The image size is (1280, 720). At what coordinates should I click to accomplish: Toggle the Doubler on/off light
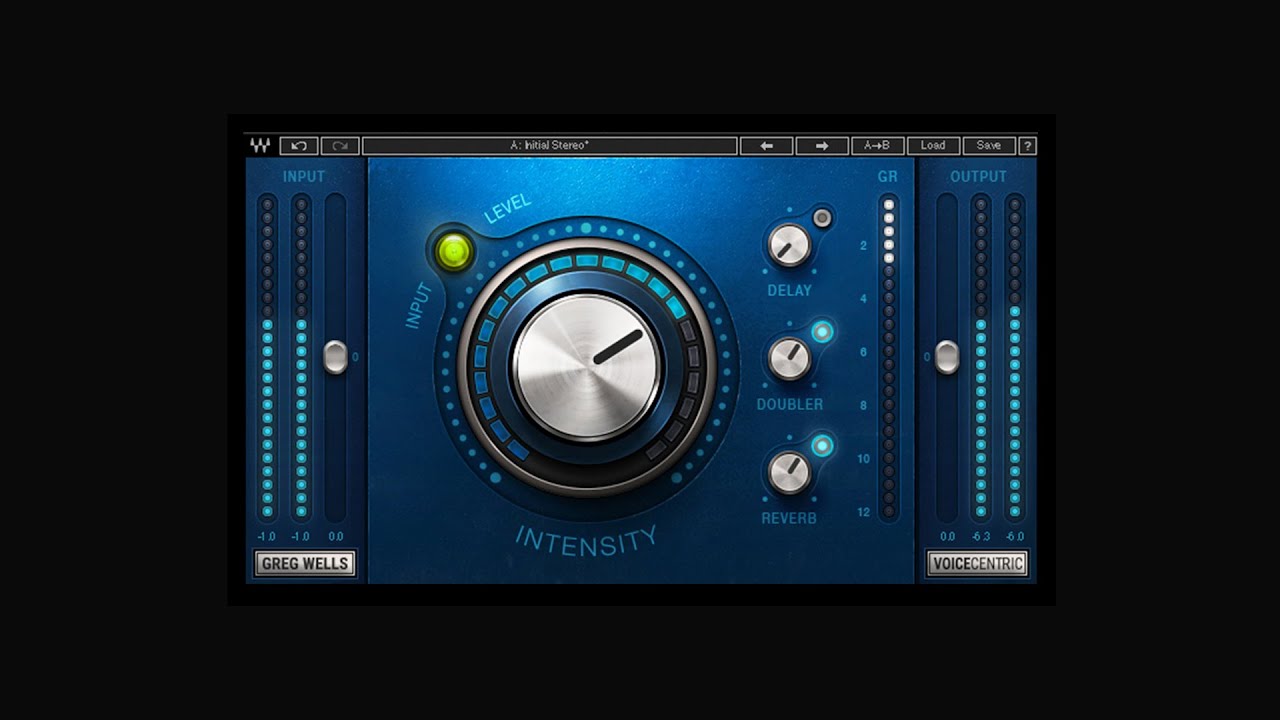[x=822, y=332]
